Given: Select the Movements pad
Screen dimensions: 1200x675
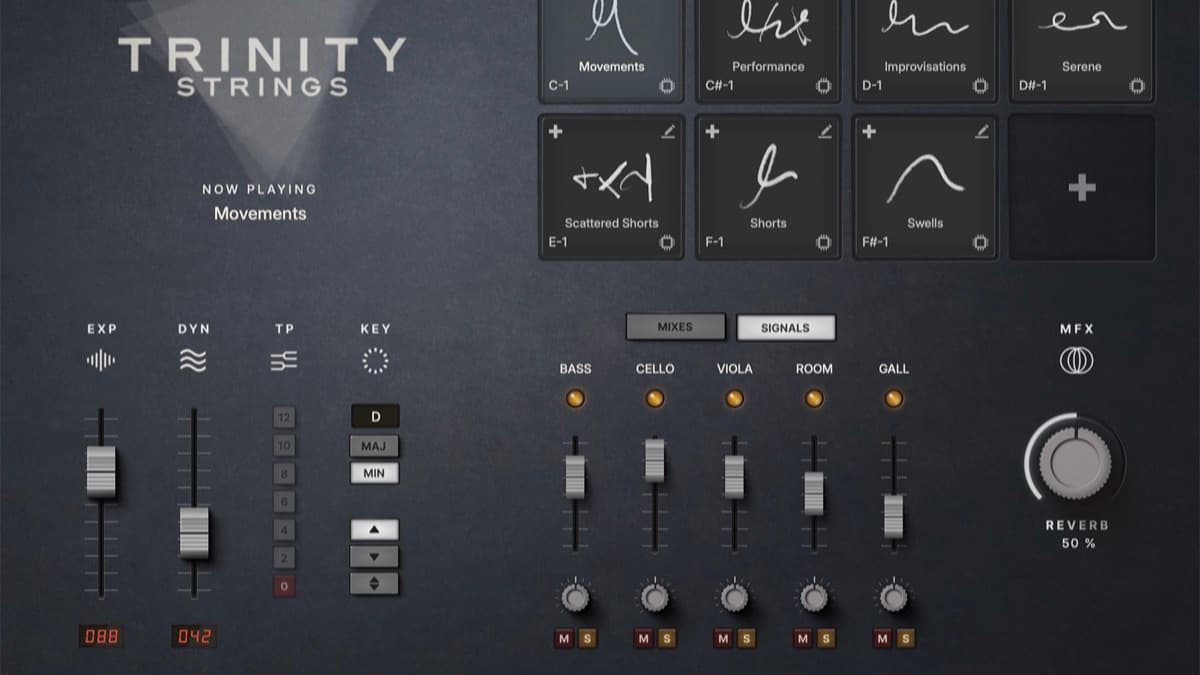Looking at the screenshot, I should (x=611, y=49).
